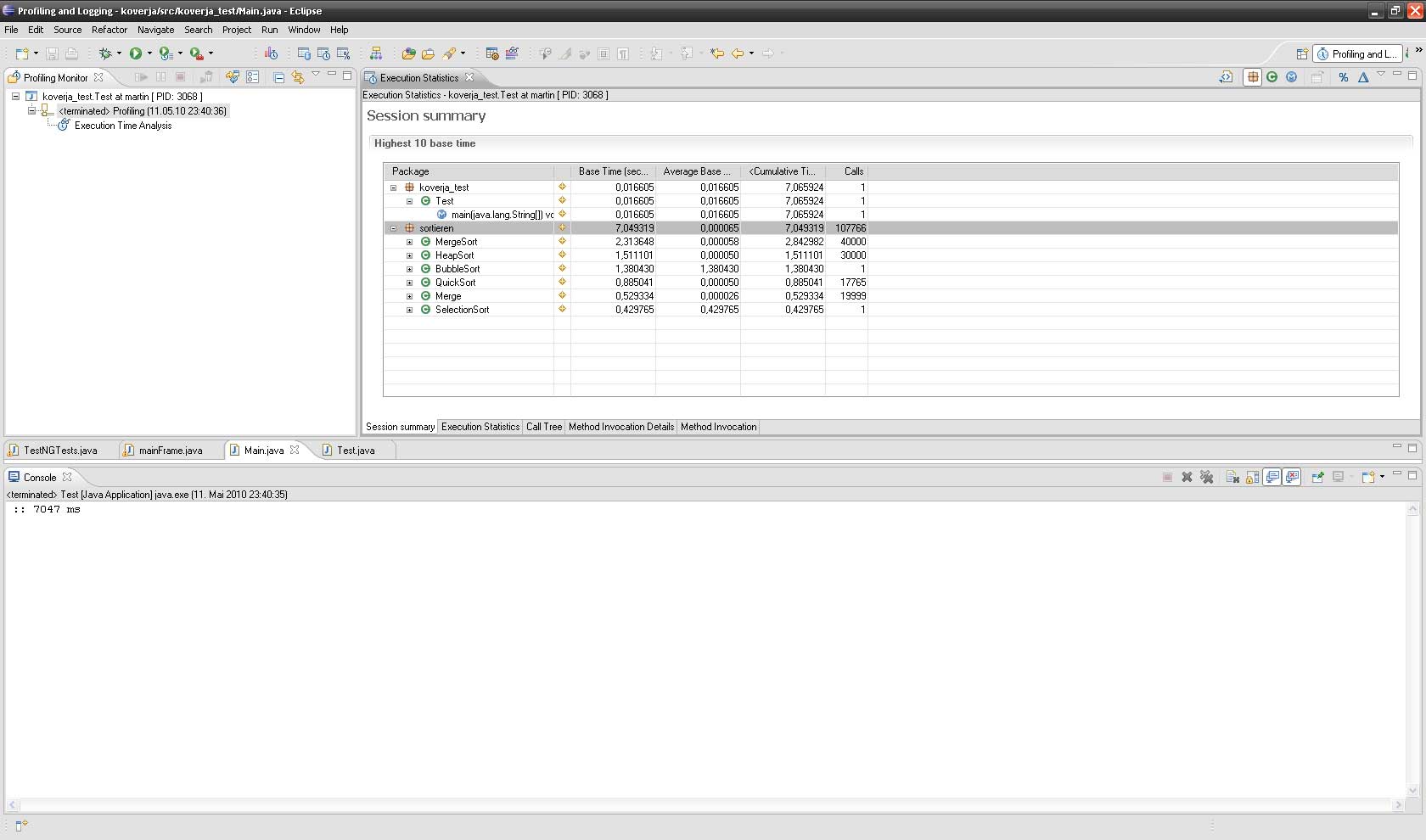Click the Open Type folder icon

tap(408, 53)
